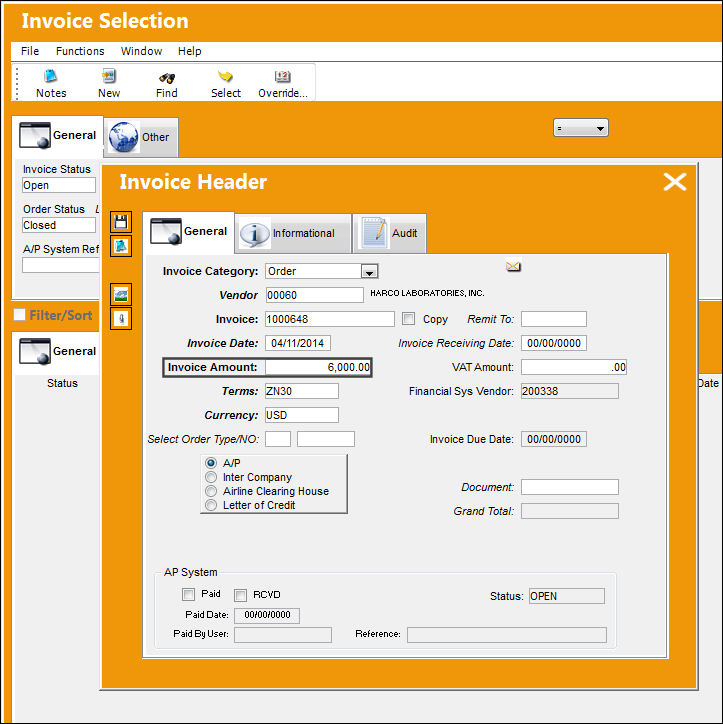Click the Paid By User field
Image resolution: width=723 pixels, height=724 pixels.
click(x=283, y=635)
